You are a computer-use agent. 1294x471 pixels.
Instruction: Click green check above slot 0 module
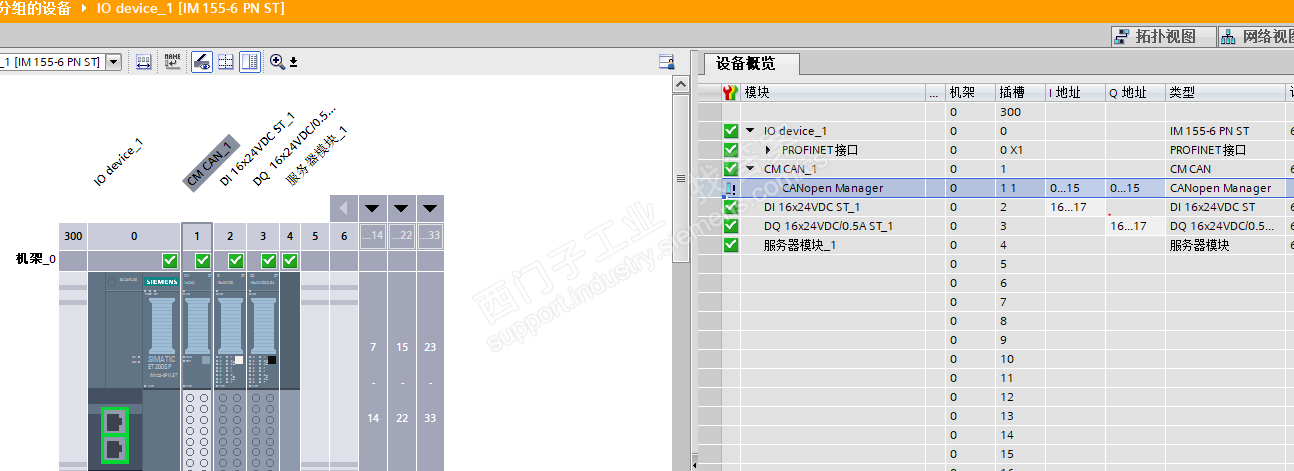[x=170, y=261]
